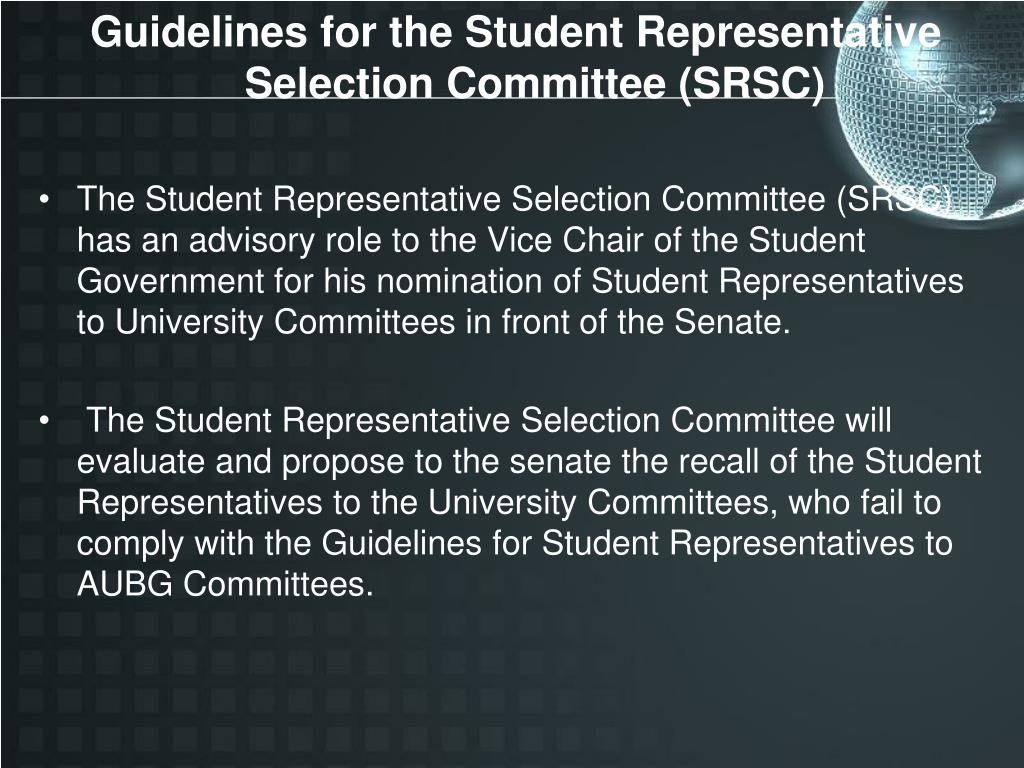Click the line 'to University Committees in front of the Senate.'
Screen dimensions: 1024x768
point(434,322)
